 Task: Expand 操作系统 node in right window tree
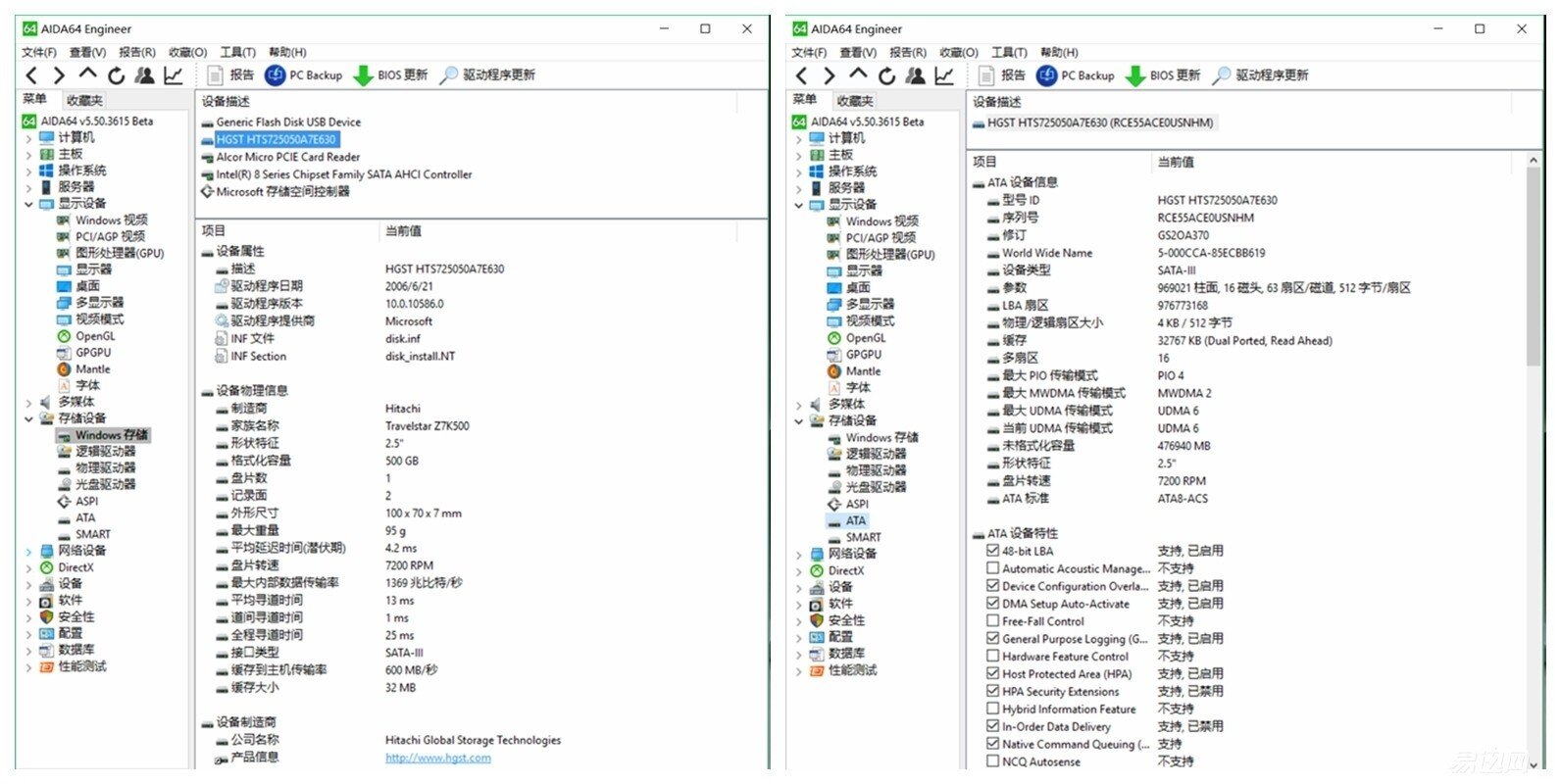(799, 171)
